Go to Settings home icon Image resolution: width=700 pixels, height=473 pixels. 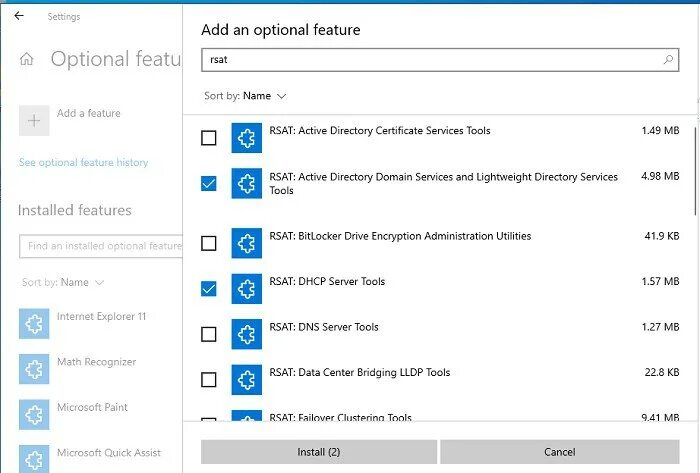pyautogui.click(x=27, y=59)
